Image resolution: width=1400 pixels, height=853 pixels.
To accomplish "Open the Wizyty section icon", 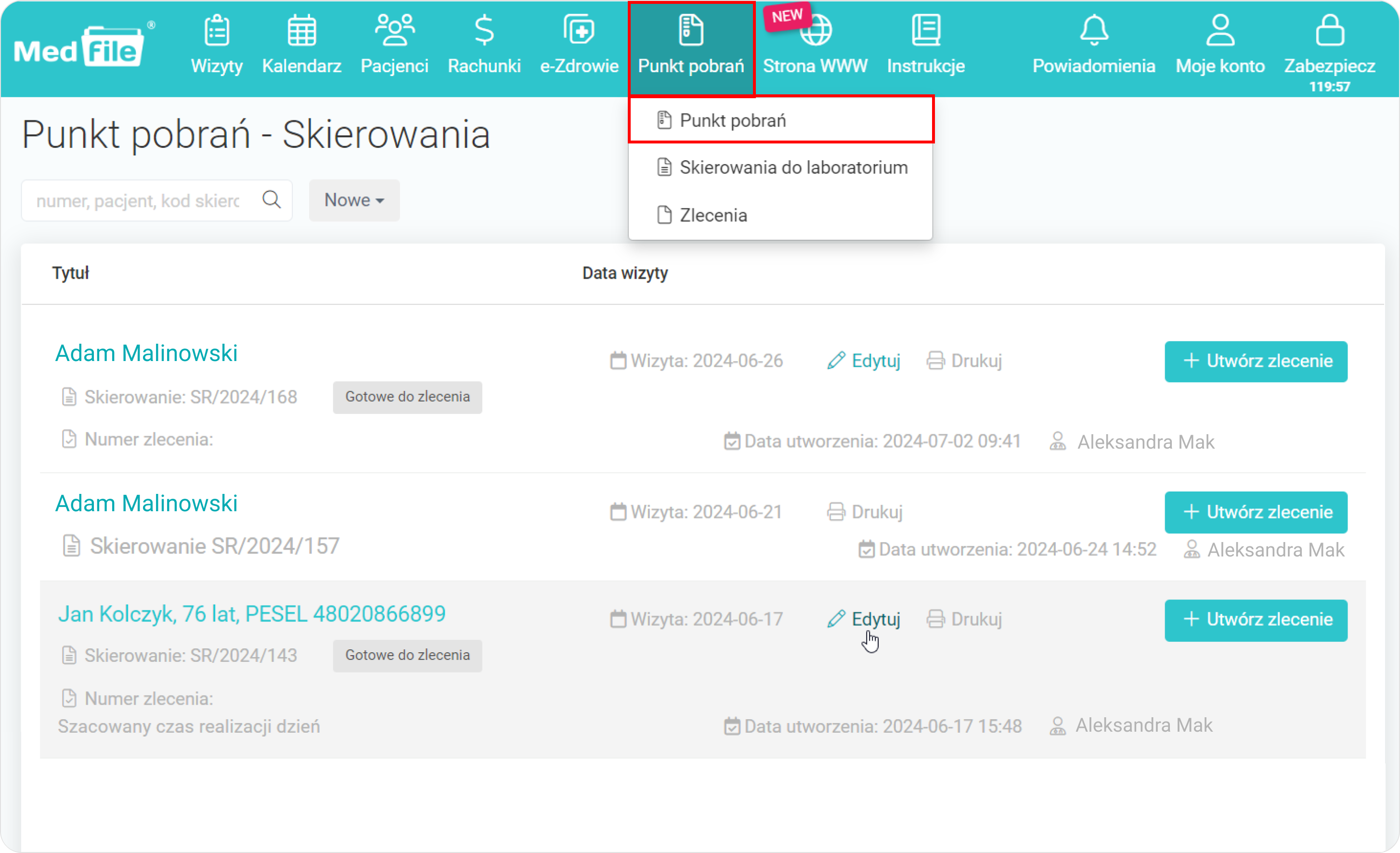I will tap(217, 30).
